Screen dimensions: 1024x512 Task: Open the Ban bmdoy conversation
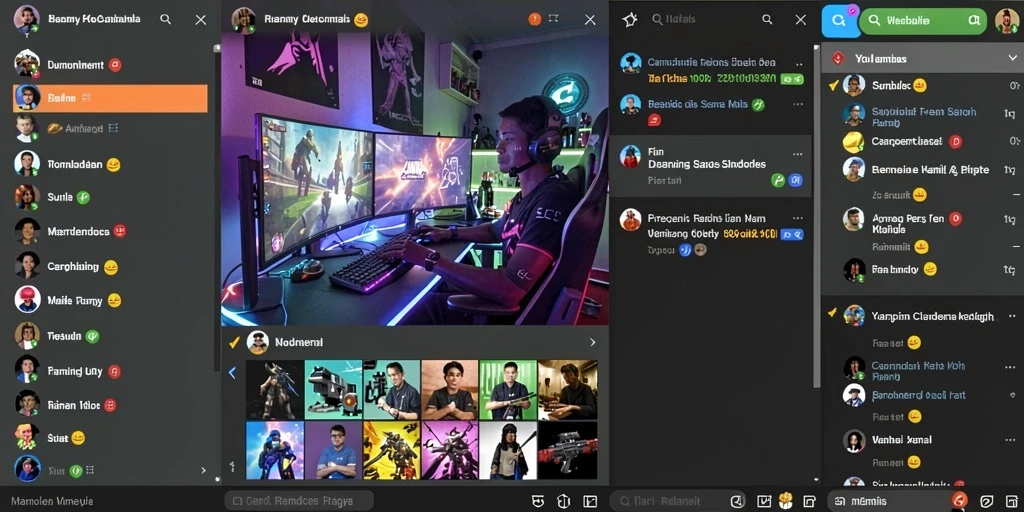coord(895,269)
